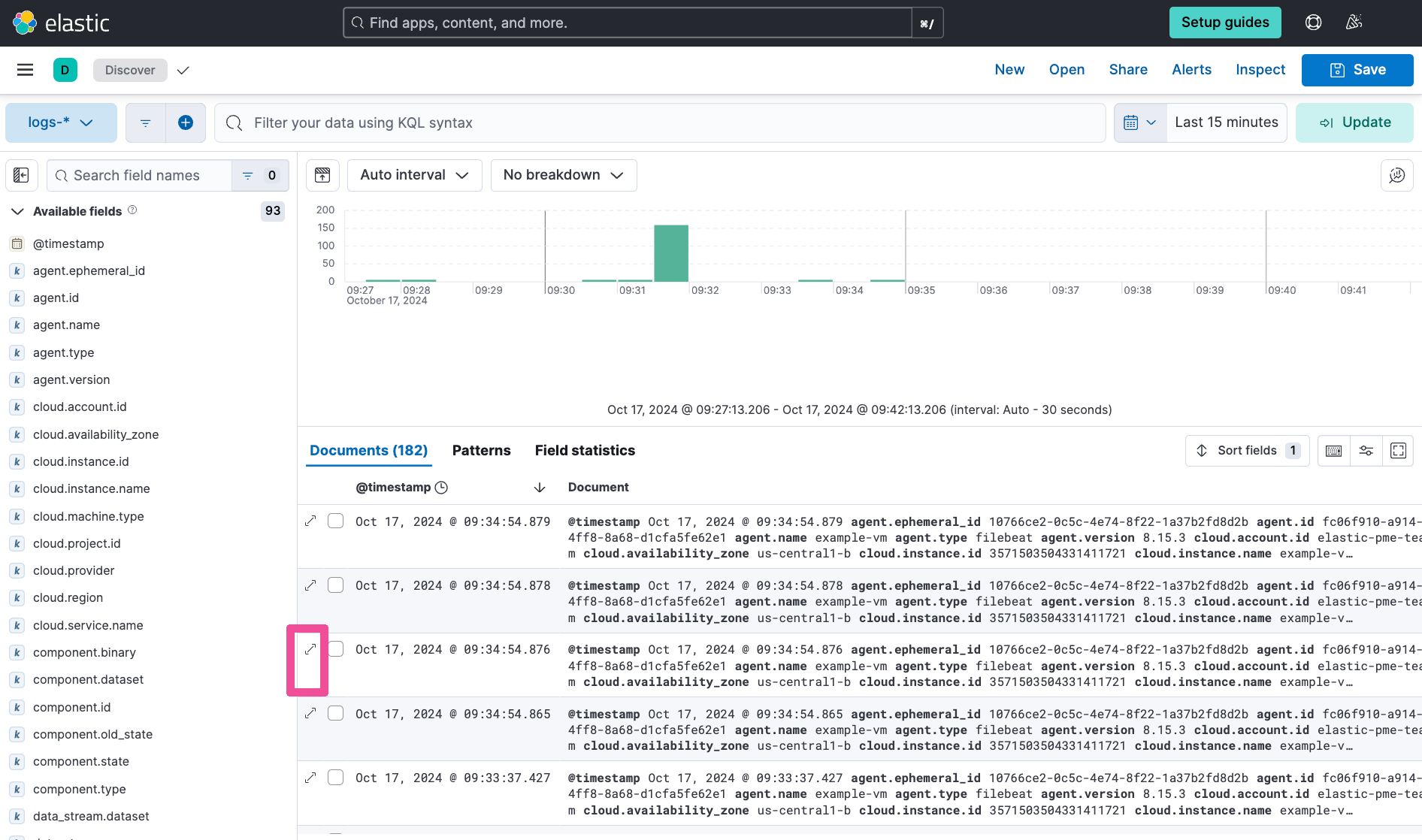The image size is (1422, 840).
Task: Click the Available fields info icon
Action: tap(132, 210)
